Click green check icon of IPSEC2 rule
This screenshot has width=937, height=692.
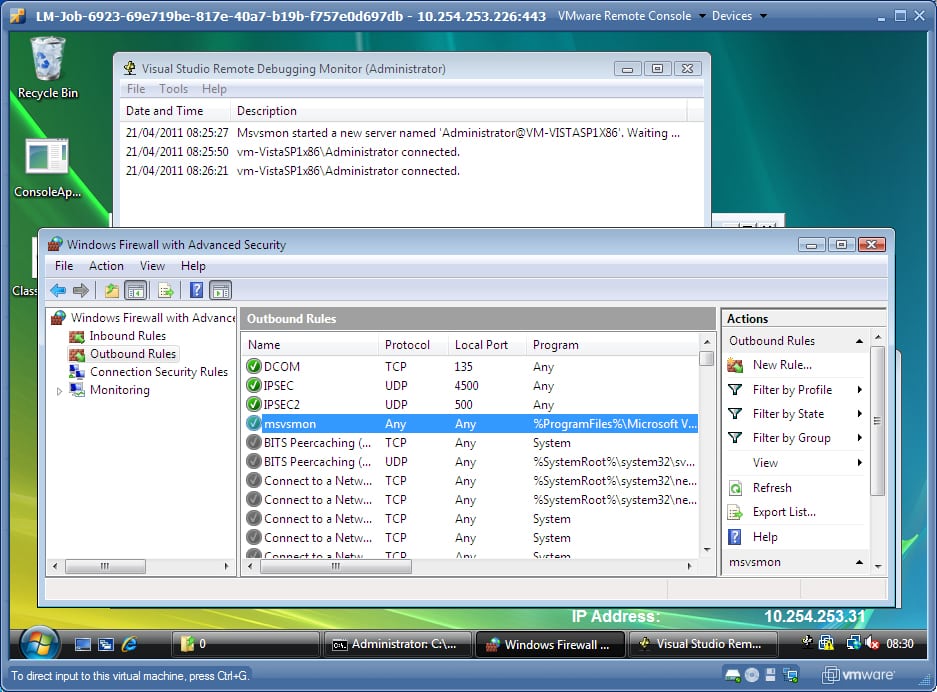(254, 405)
